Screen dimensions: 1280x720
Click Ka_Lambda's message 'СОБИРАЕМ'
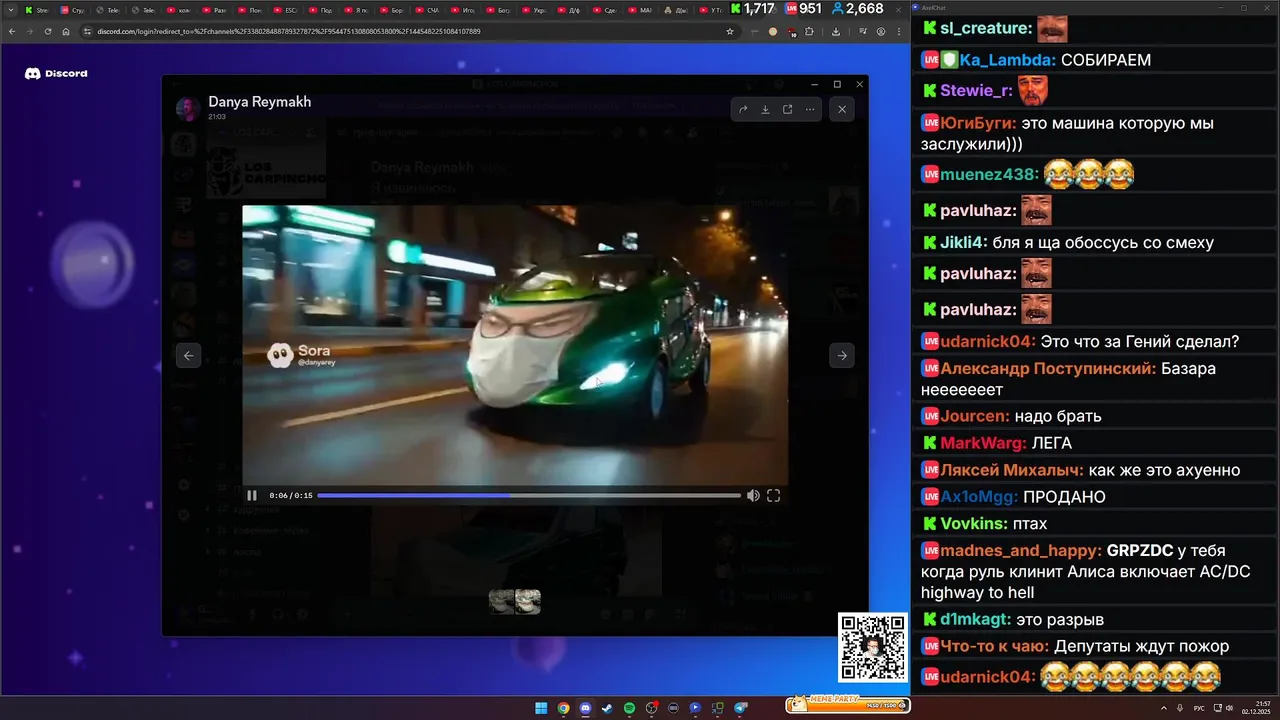point(1106,60)
